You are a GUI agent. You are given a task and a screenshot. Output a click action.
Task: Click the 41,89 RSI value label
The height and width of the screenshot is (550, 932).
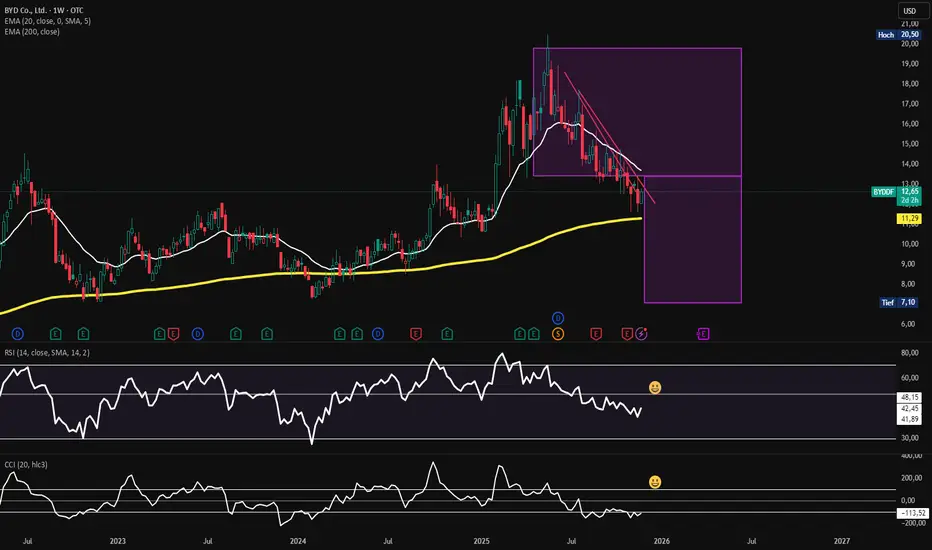pos(910,419)
